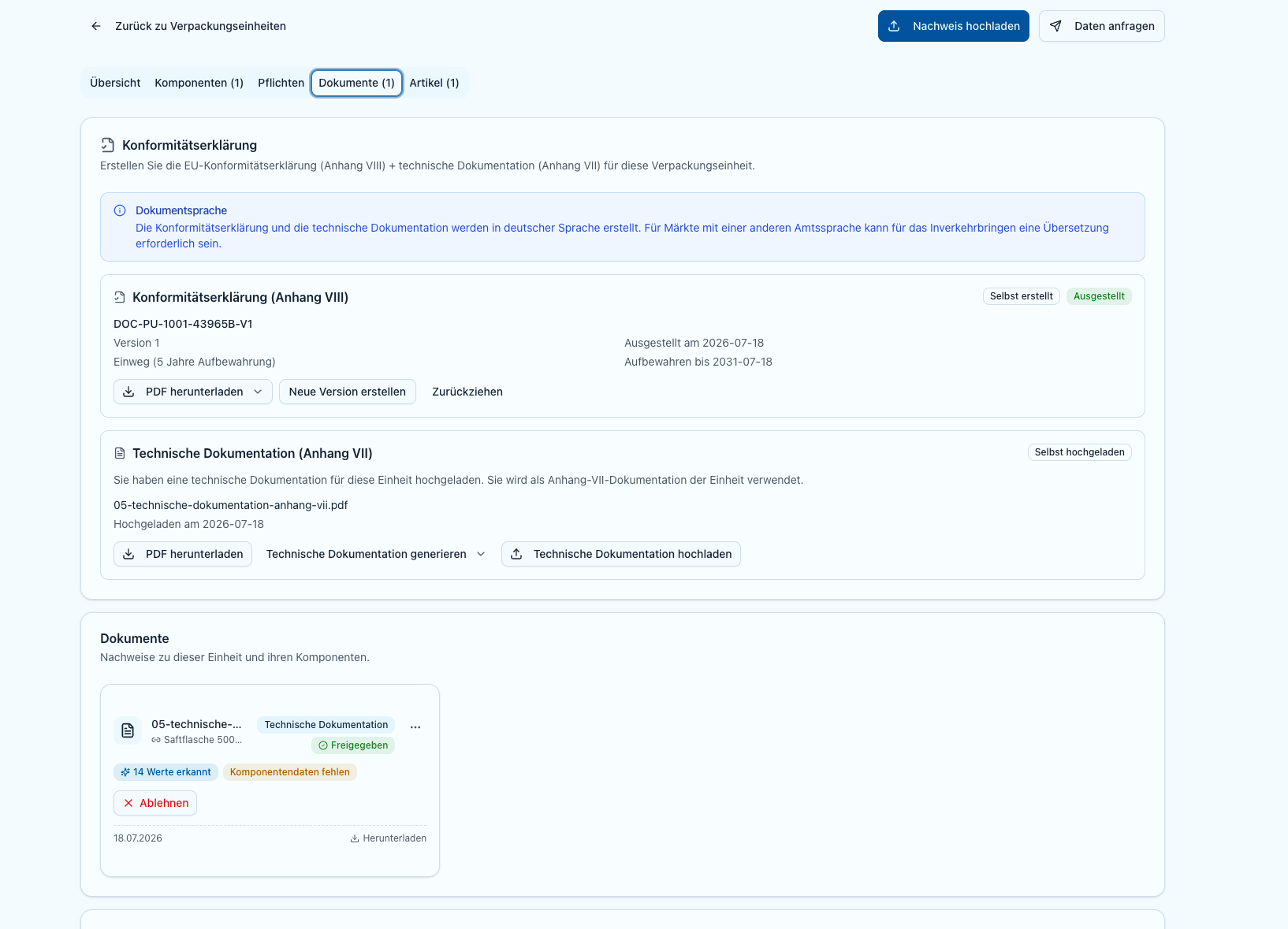Go to the Artikel (1) tab
This screenshot has width=1288, height=929.
pos(434,83)
